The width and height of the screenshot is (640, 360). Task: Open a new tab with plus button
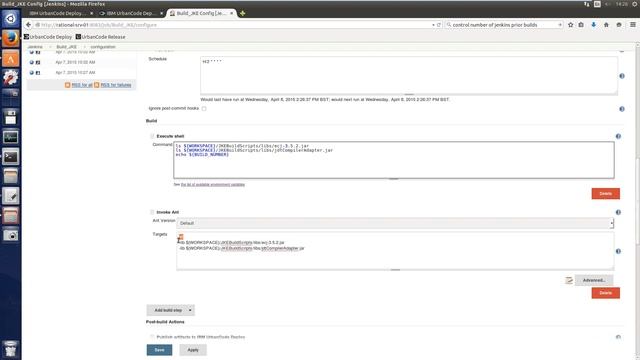pyautogui.click(x=242, y=13)
